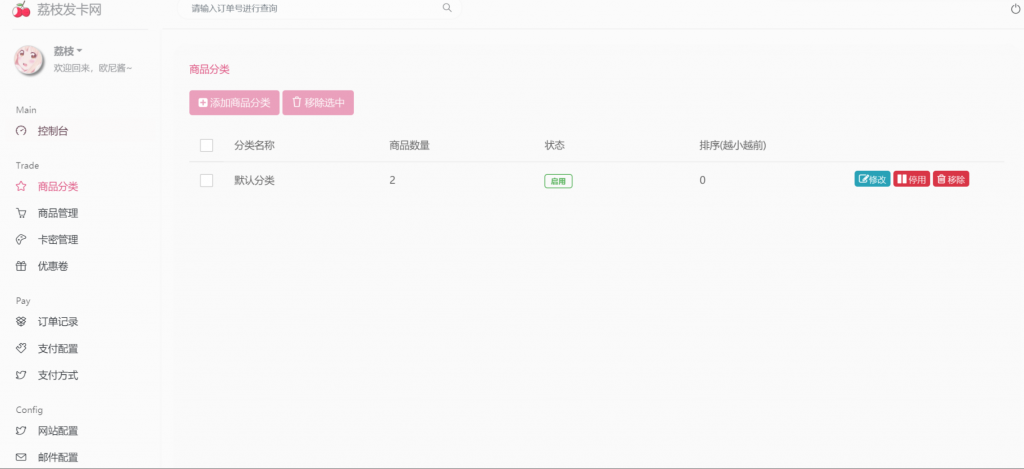Viewport: 1024px width, 469px height.
Task: Open 商品管理 in sidebar
Action: (58, 214)
